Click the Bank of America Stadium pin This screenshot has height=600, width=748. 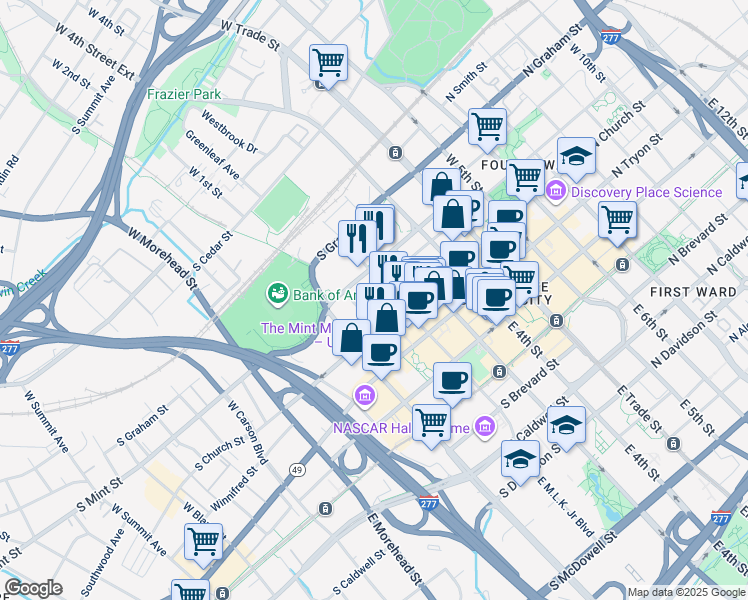277,295
